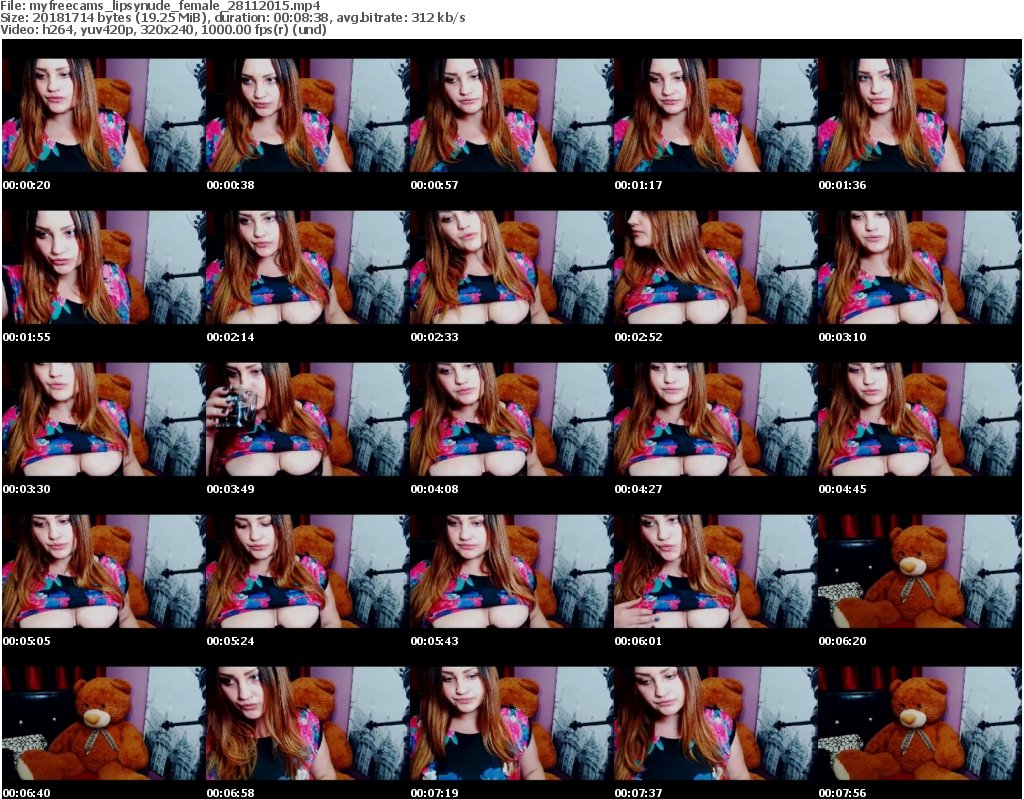Click the timestamp text 00:06:20
The width and height of the screenshot is (1024, 799).
[842, 641]
